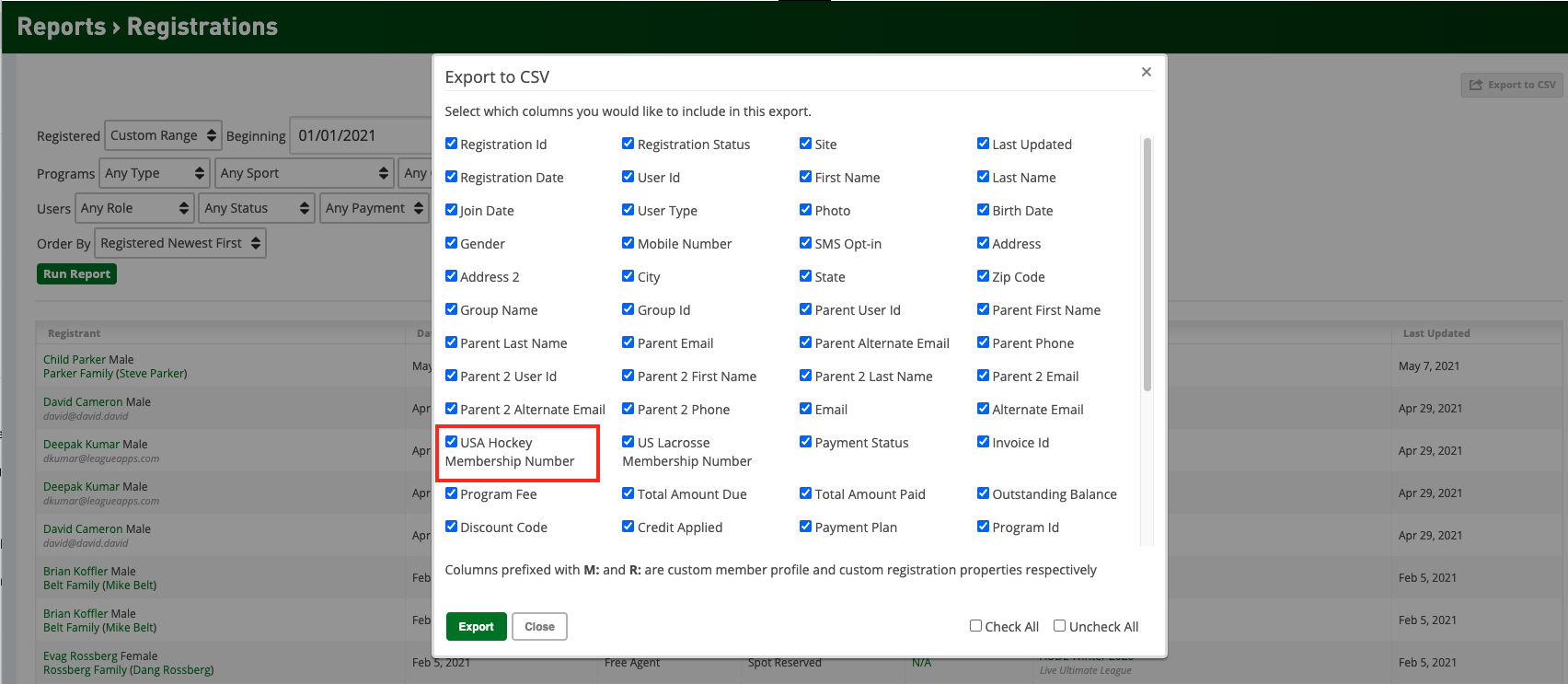Toggle the SMS Opt-in checkbox

point(805,243)
